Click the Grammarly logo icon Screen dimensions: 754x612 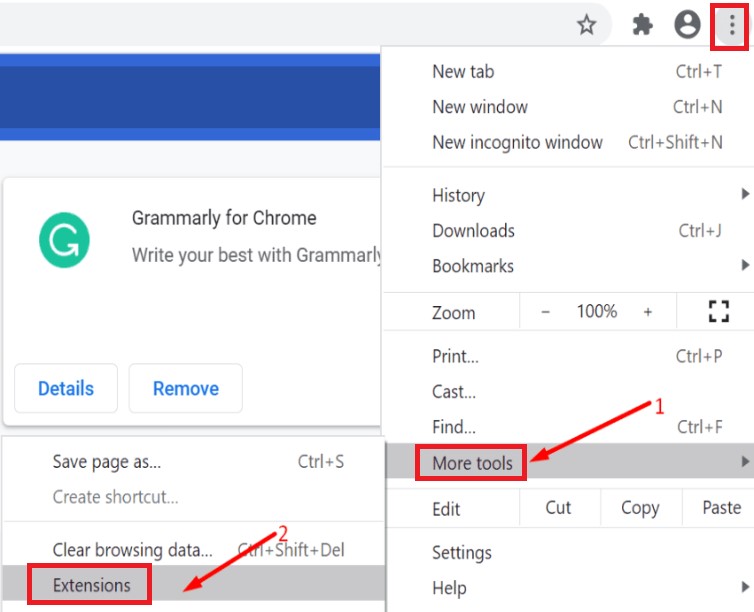64,240
